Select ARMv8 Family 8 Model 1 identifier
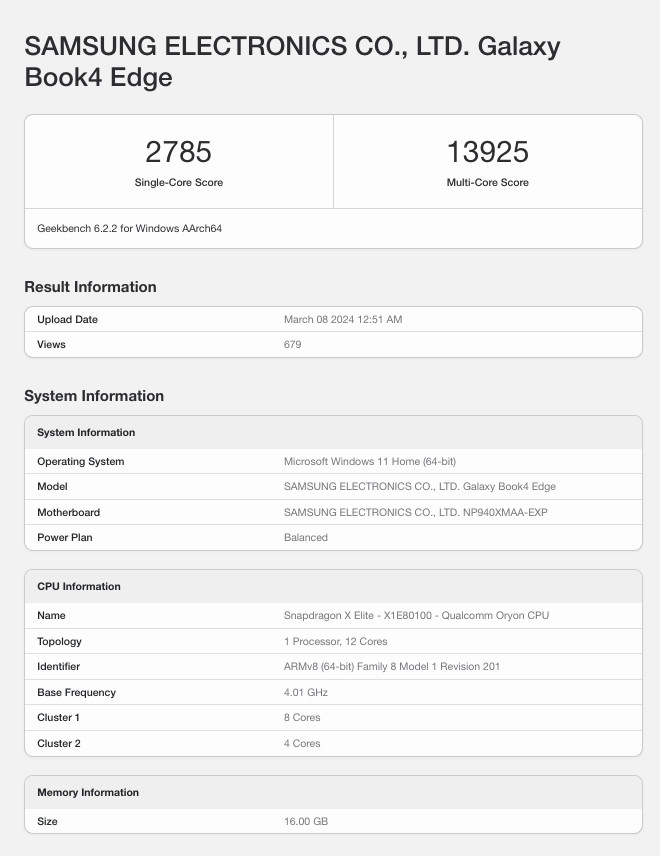Screen dimensions: 660x856 click(392, 667)
